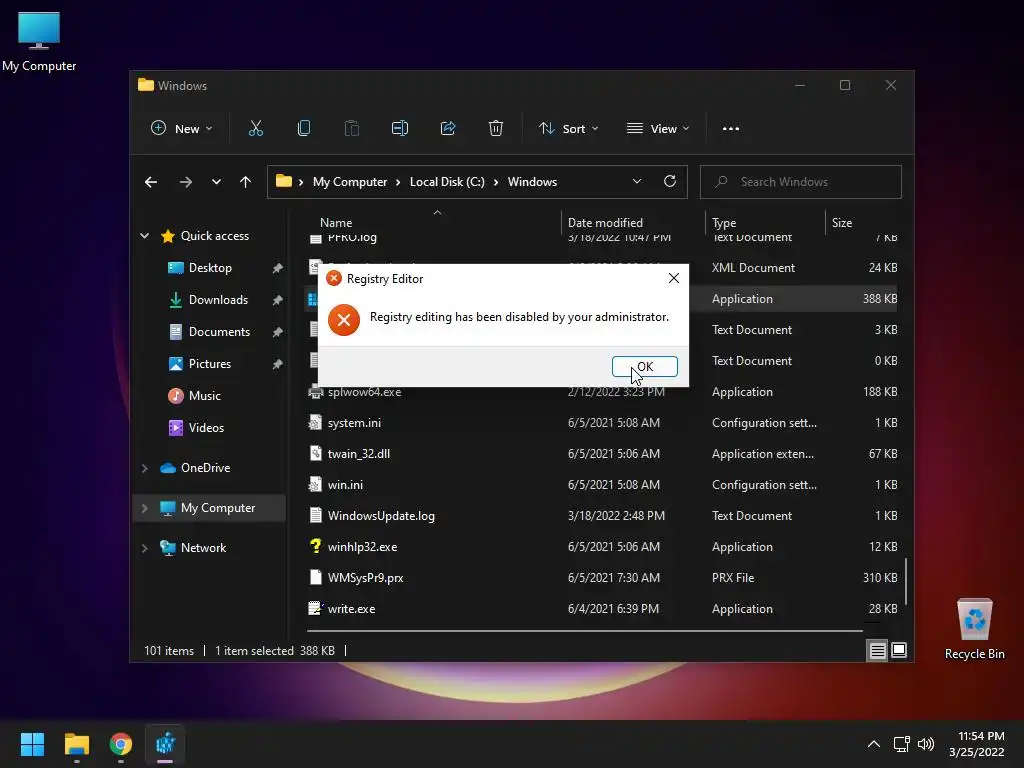Click the Search Windows field
This screenshot has width=1024, height=768.
pyautogui.click(x=801, y=182)
